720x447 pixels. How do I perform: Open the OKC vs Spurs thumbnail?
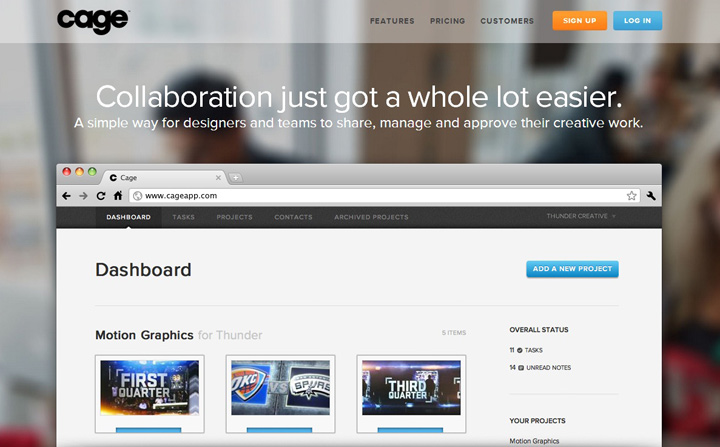[281, 388]
